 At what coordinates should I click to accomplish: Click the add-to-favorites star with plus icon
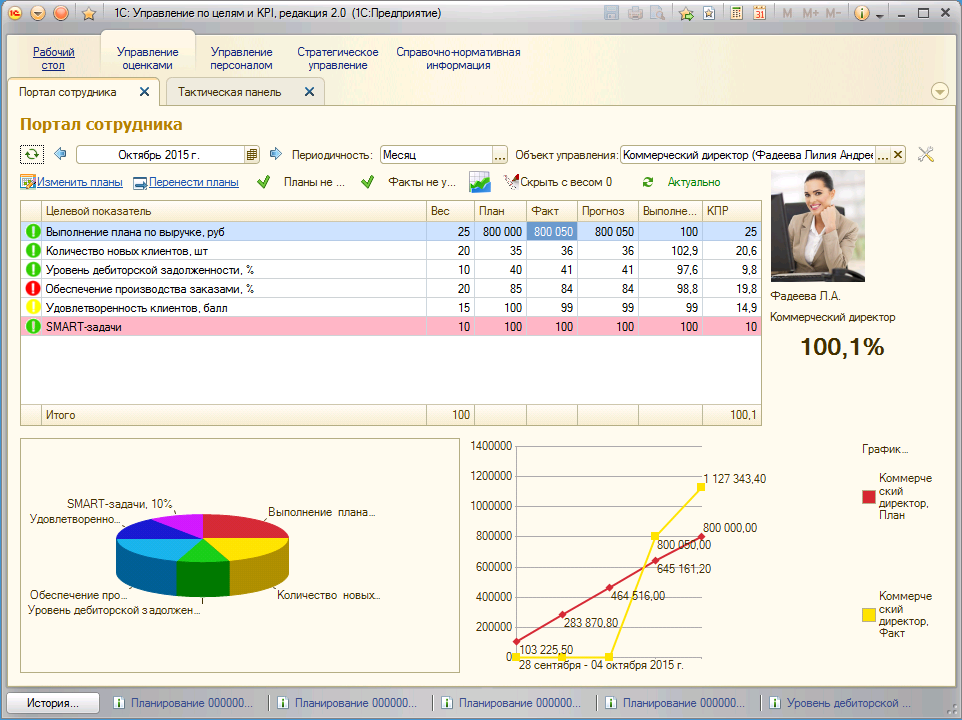(686, 13)
